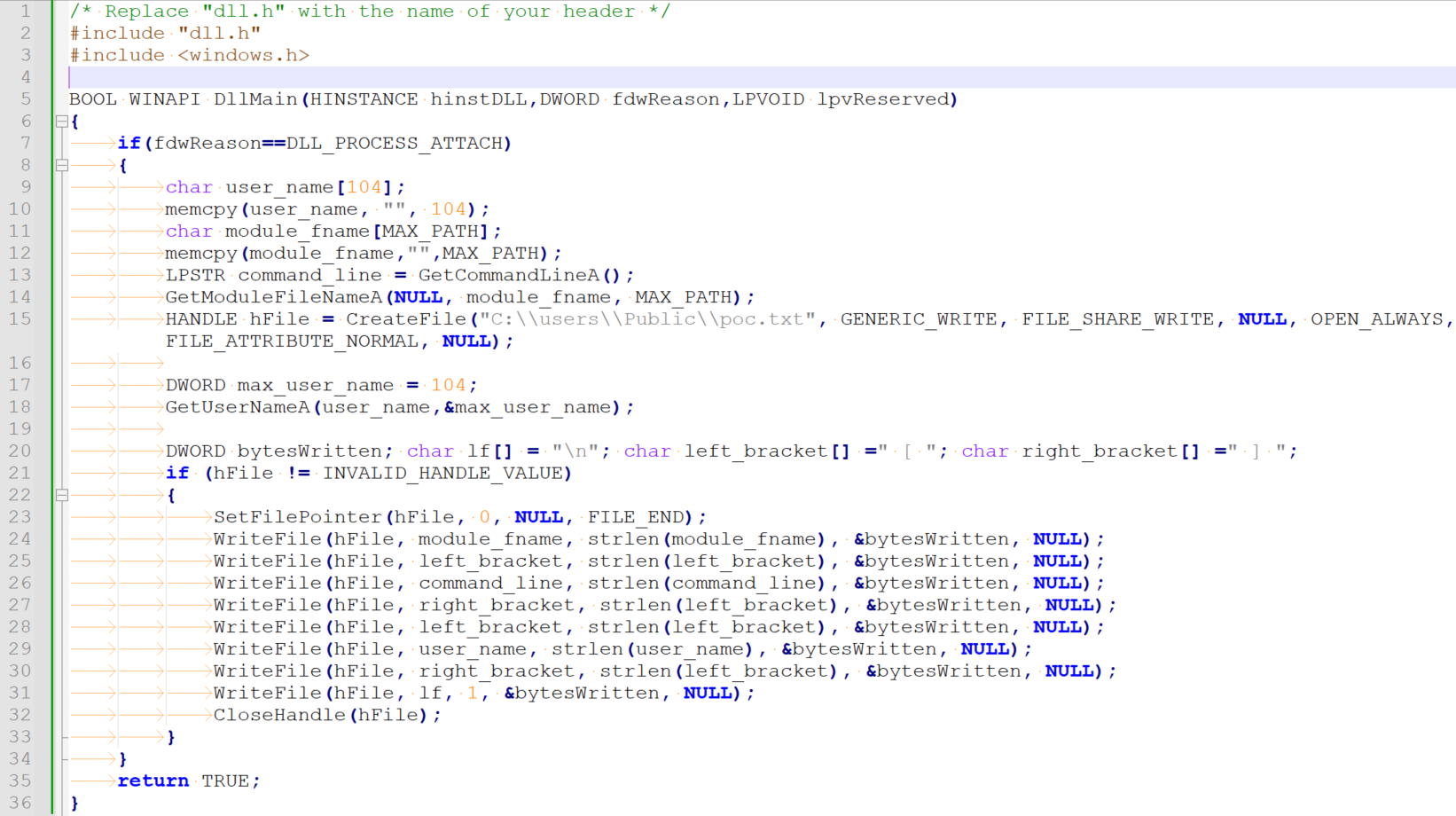Viewport: 1456px width, 816px height.
Task: Select line number 36 in the margin
Action: point(20,803)
